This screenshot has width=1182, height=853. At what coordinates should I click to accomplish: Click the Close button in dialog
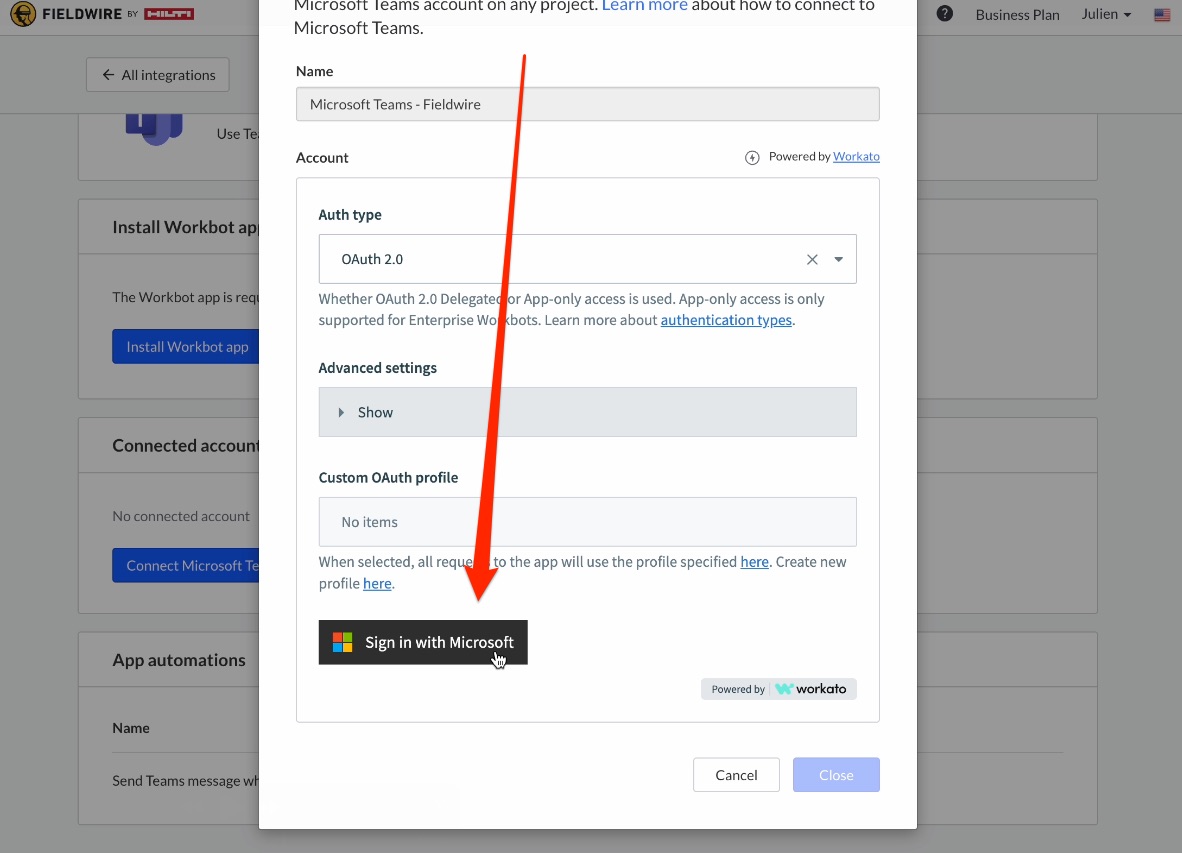(x=836, y=775)
